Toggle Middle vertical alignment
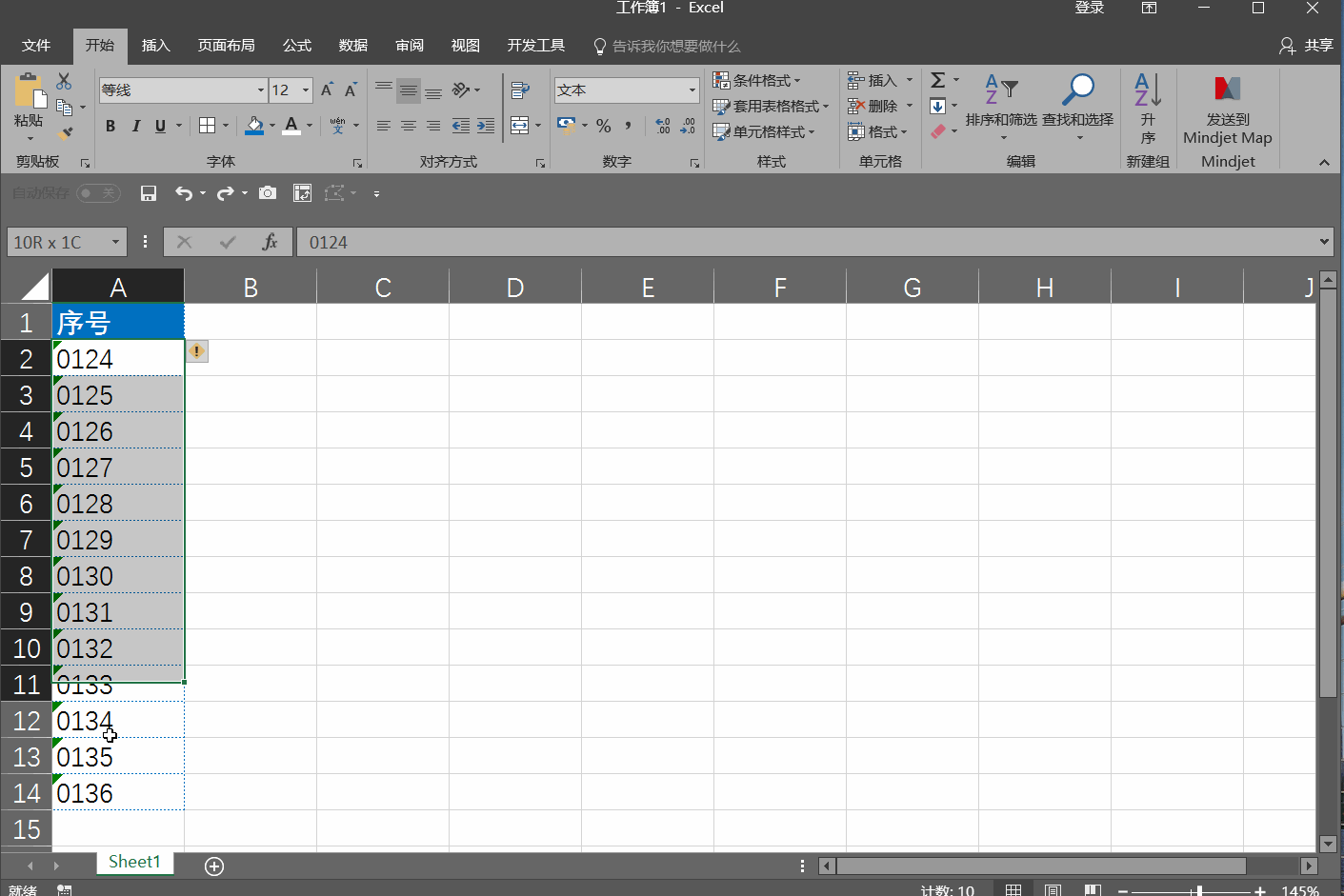Screen dimensions: 1344x896 coord(409,90)
